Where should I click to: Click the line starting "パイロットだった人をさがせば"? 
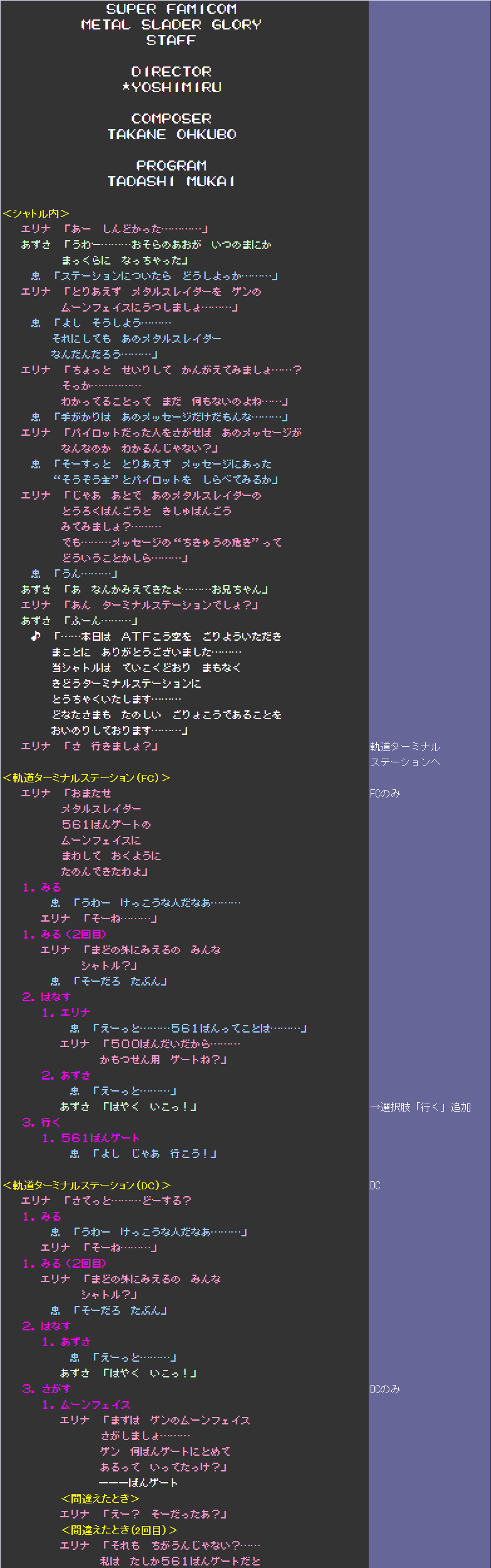[x=182, y=433]
